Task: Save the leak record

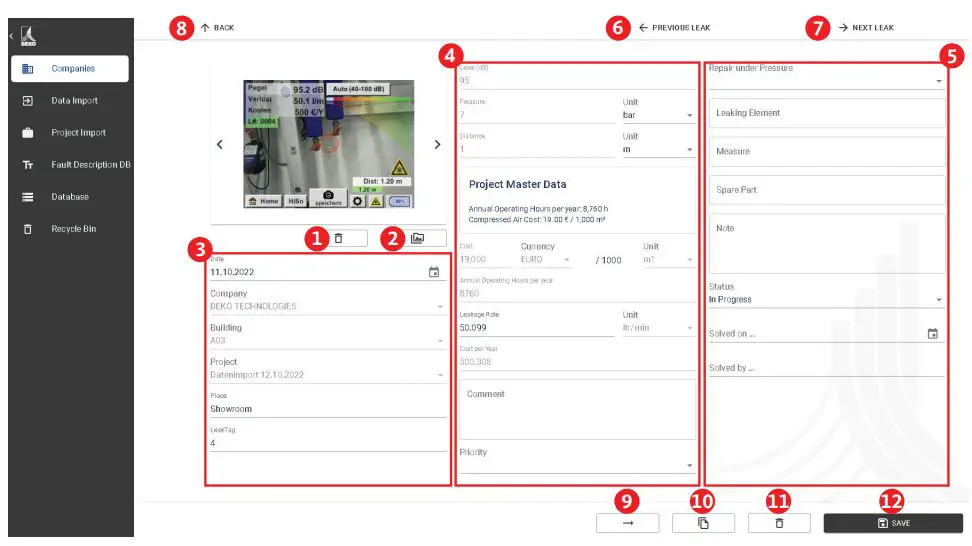Action: pyautogui.click(x=893, y=523)
